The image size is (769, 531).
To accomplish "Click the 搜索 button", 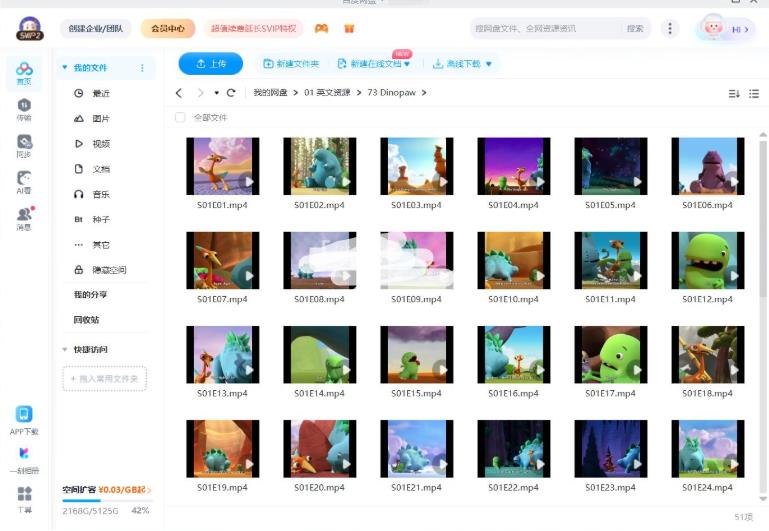I will [x=635, y=28].
